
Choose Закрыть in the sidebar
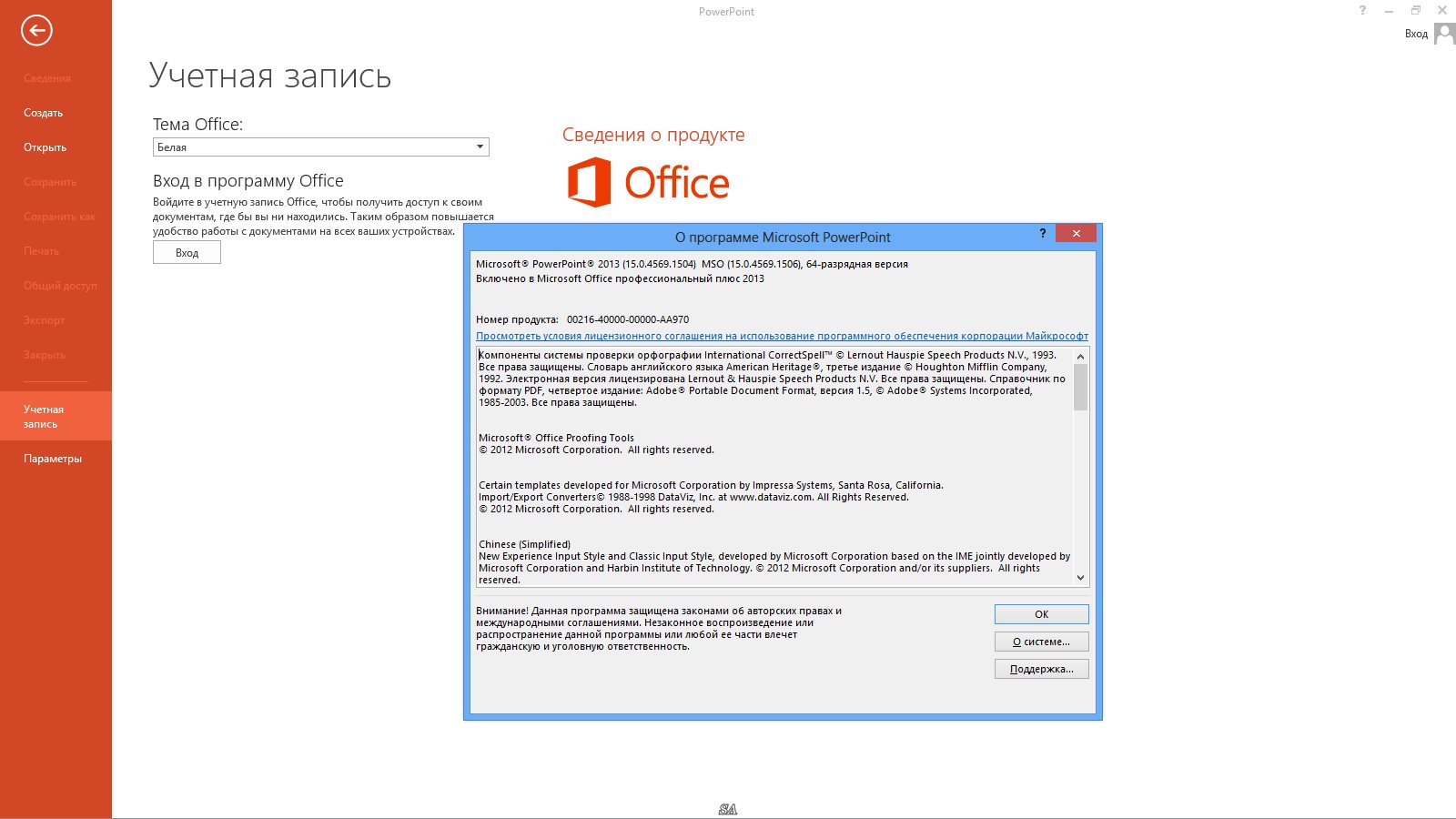pos(45,355)
